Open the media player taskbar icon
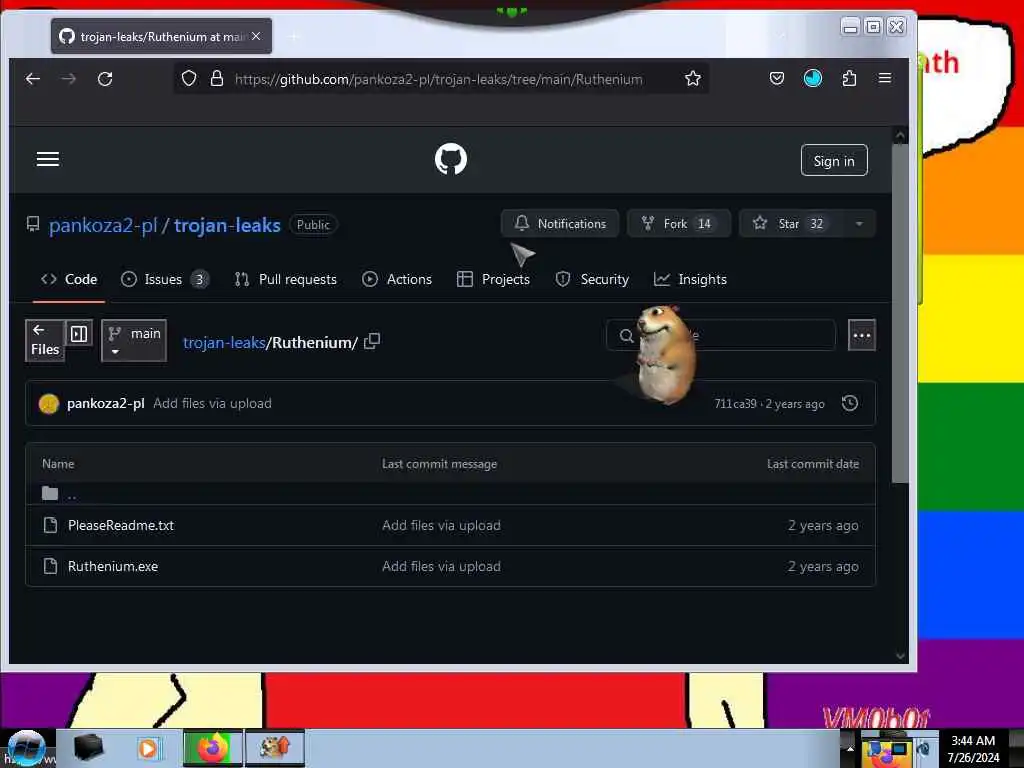1024x768 pixels. pyautogui.click(x=148, y=748)
